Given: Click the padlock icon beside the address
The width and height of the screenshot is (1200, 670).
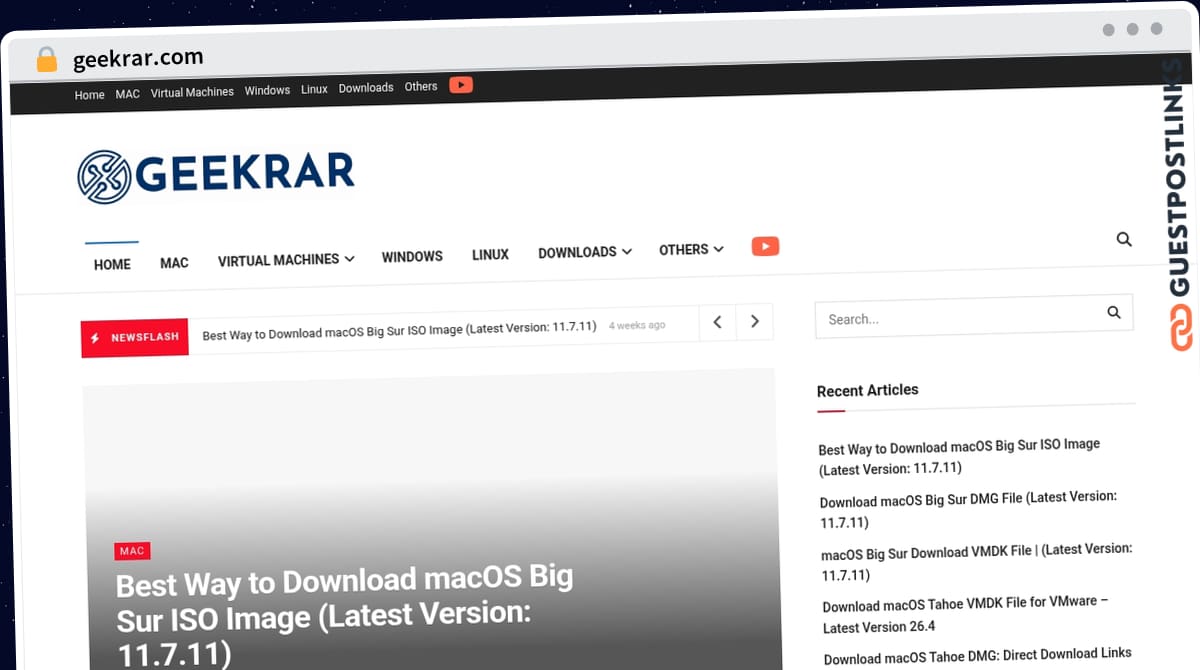Looking at the screenshot, I should tap(47, 60).
